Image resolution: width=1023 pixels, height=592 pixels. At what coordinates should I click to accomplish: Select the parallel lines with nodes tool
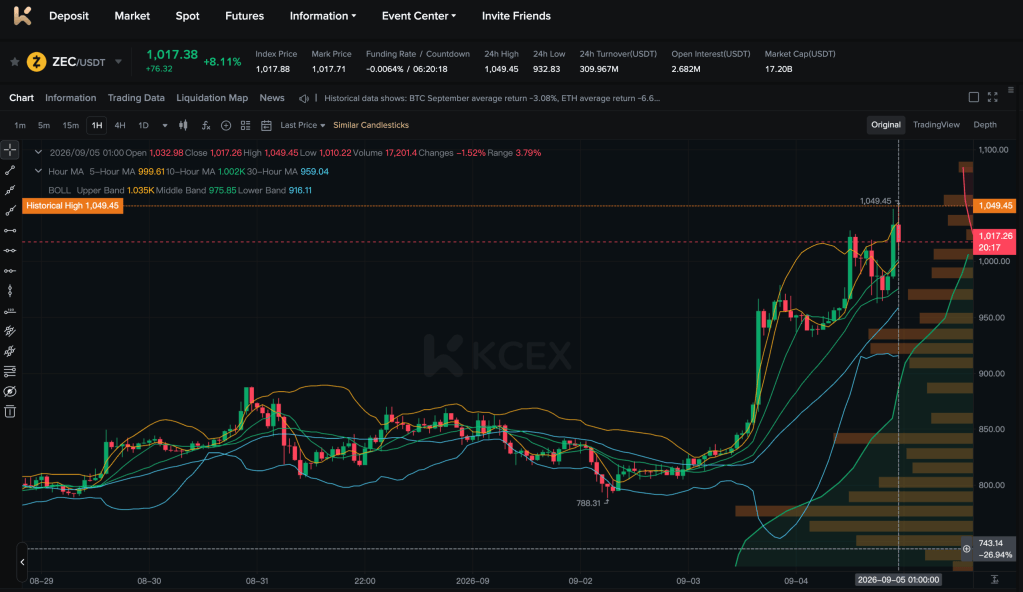pos(10,351)
